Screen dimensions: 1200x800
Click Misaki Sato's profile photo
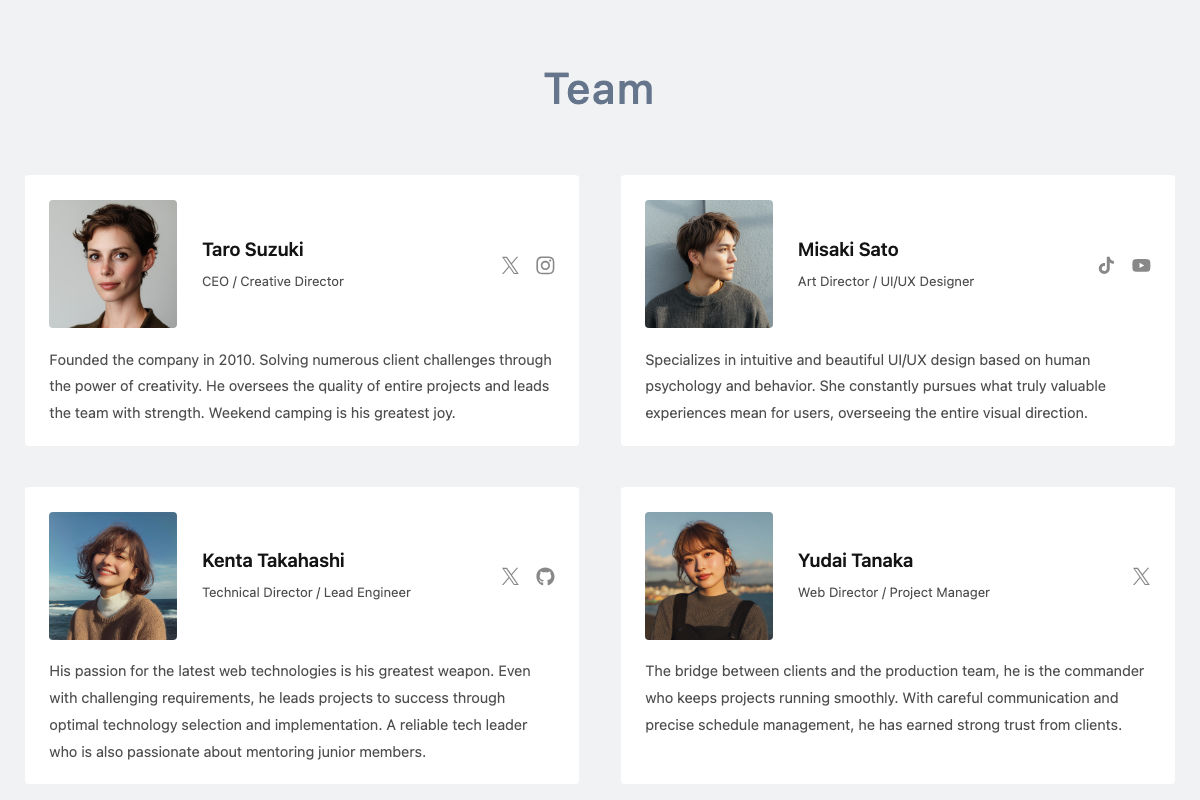(709, 264)
